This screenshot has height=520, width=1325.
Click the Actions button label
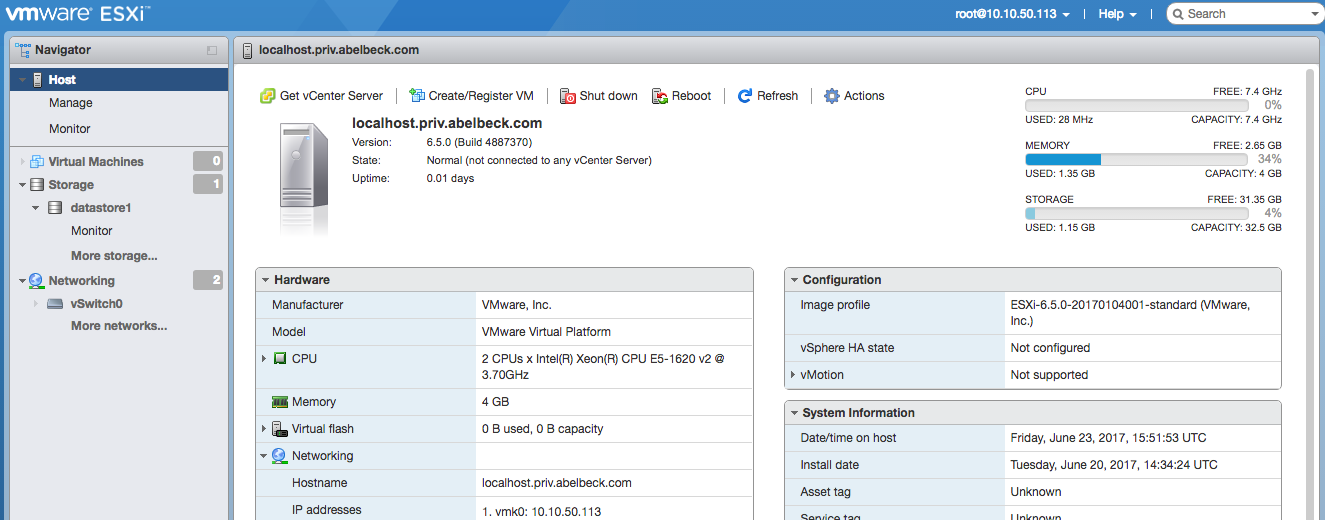864,96
